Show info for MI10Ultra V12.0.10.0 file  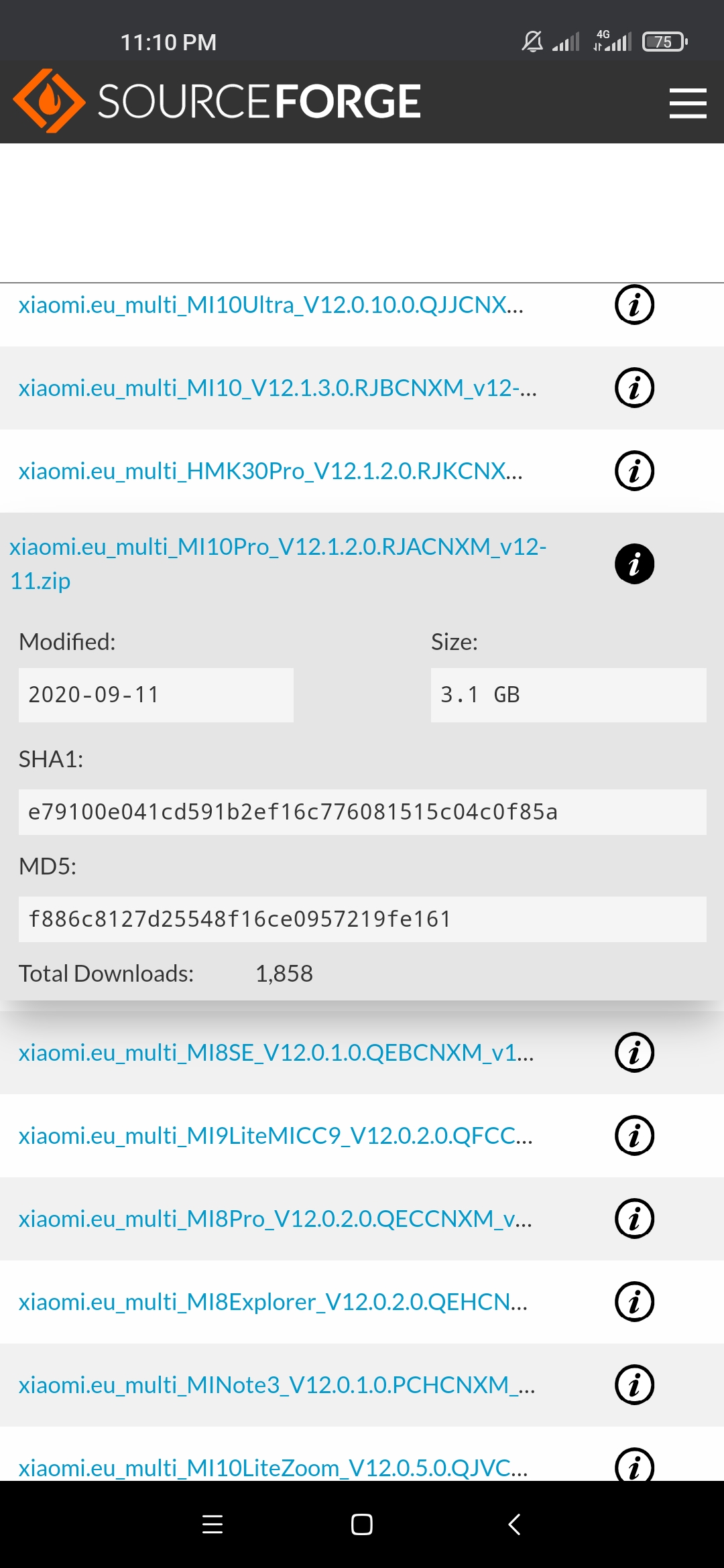[x=634, y=305]
